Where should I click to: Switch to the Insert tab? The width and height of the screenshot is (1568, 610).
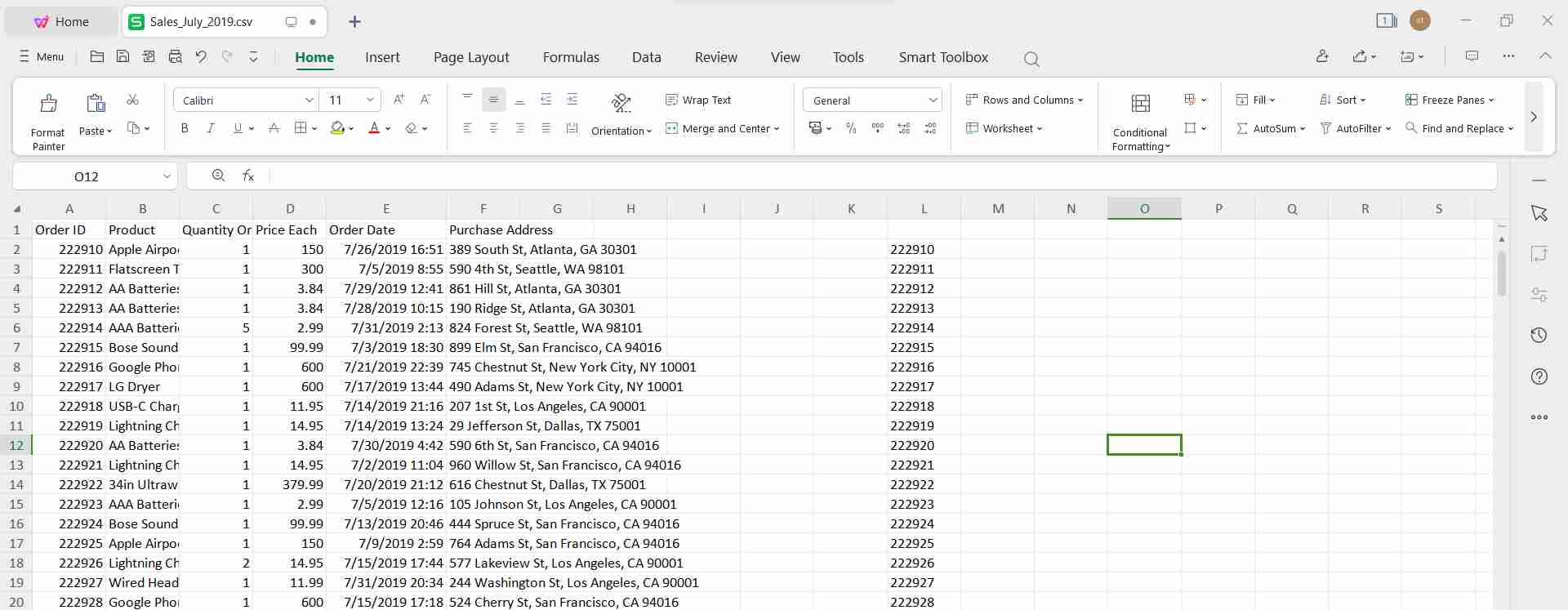[x=382, y=57]
